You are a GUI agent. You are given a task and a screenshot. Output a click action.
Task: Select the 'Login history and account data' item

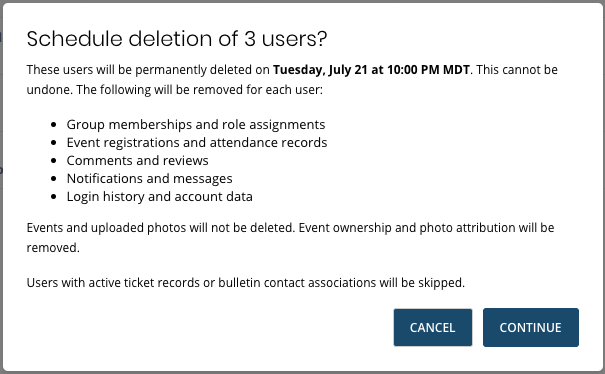pos(159,196)
